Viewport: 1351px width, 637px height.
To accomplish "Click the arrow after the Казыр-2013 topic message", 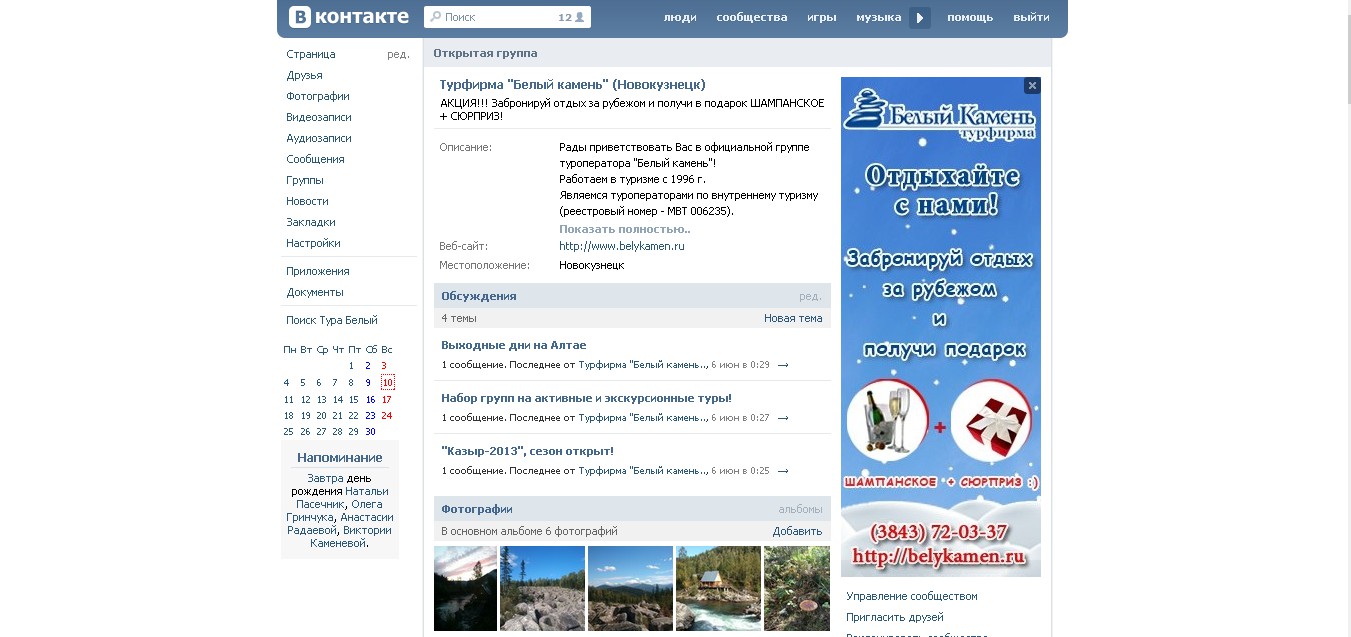I will pos(783,471).
